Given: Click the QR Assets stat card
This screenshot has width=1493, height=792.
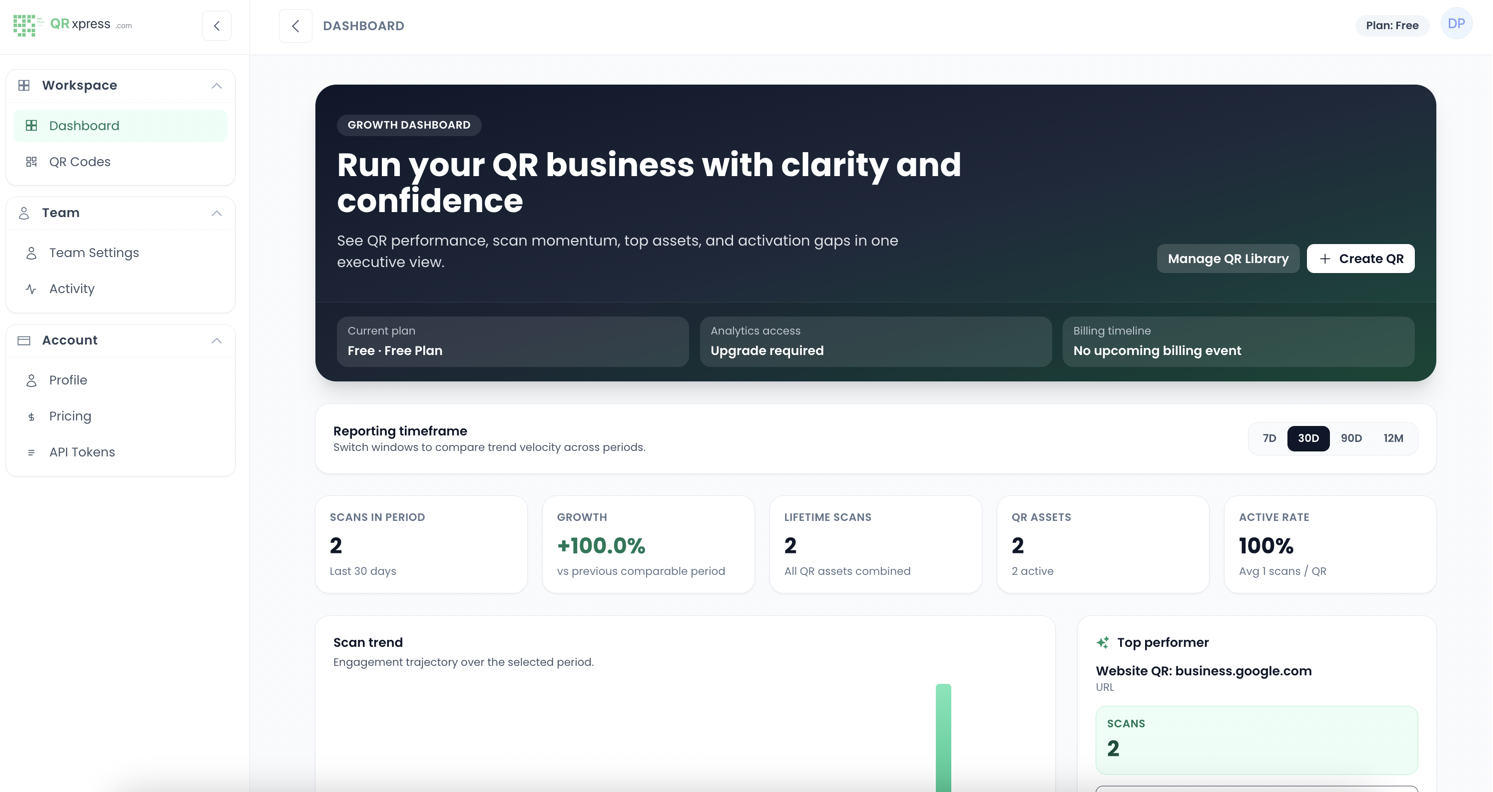Looking at the screenshot, I should click(x=1103, y=545).
